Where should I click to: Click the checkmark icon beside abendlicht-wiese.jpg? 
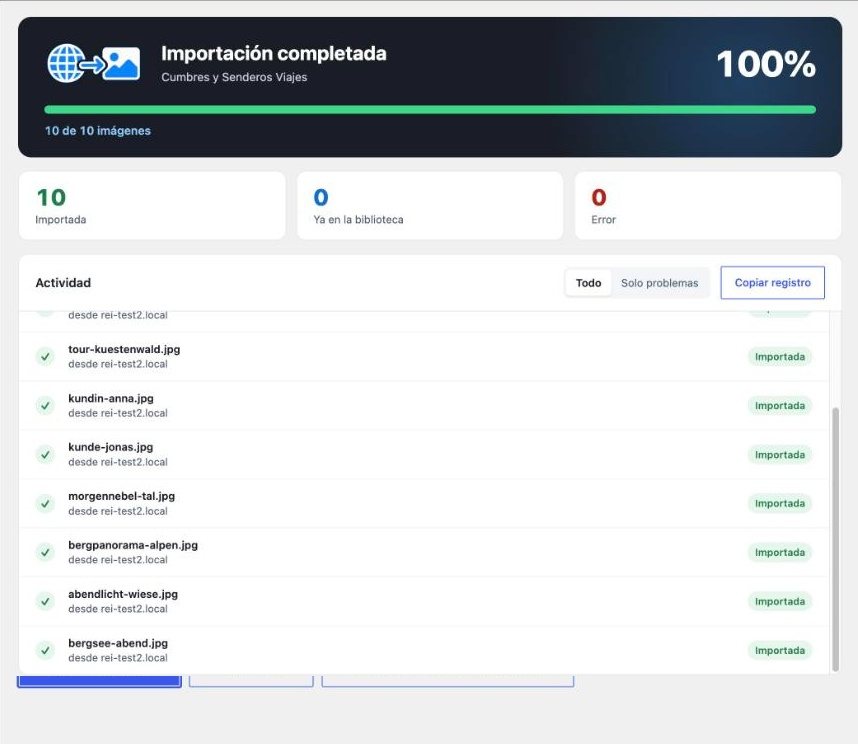[45, 601]
